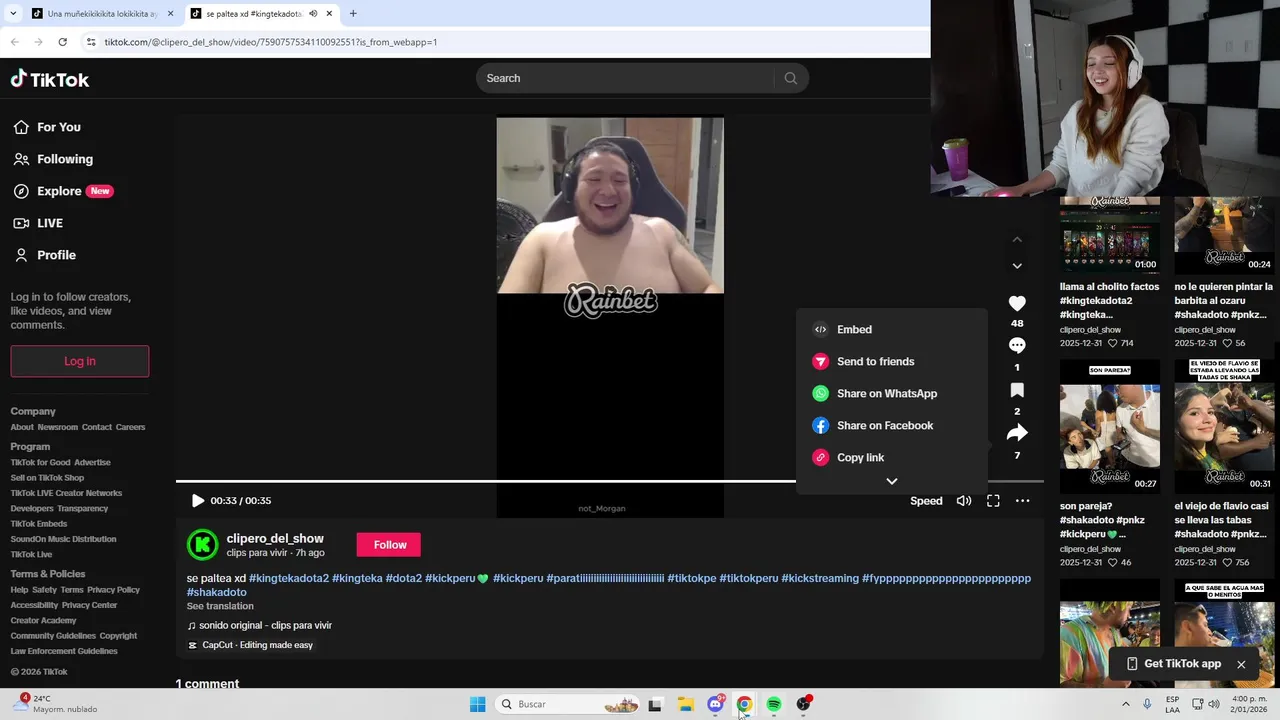This screenshot has width=1280, height=720.
Task: Open clipero_del_show profile avatar
Action: click(203, 545)
